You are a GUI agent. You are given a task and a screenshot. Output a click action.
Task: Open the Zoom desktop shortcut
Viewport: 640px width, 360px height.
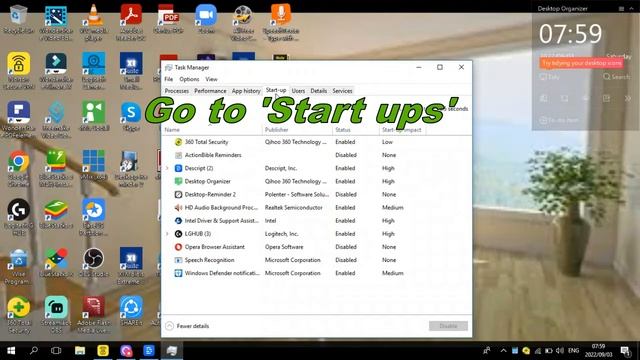(206, 19)
